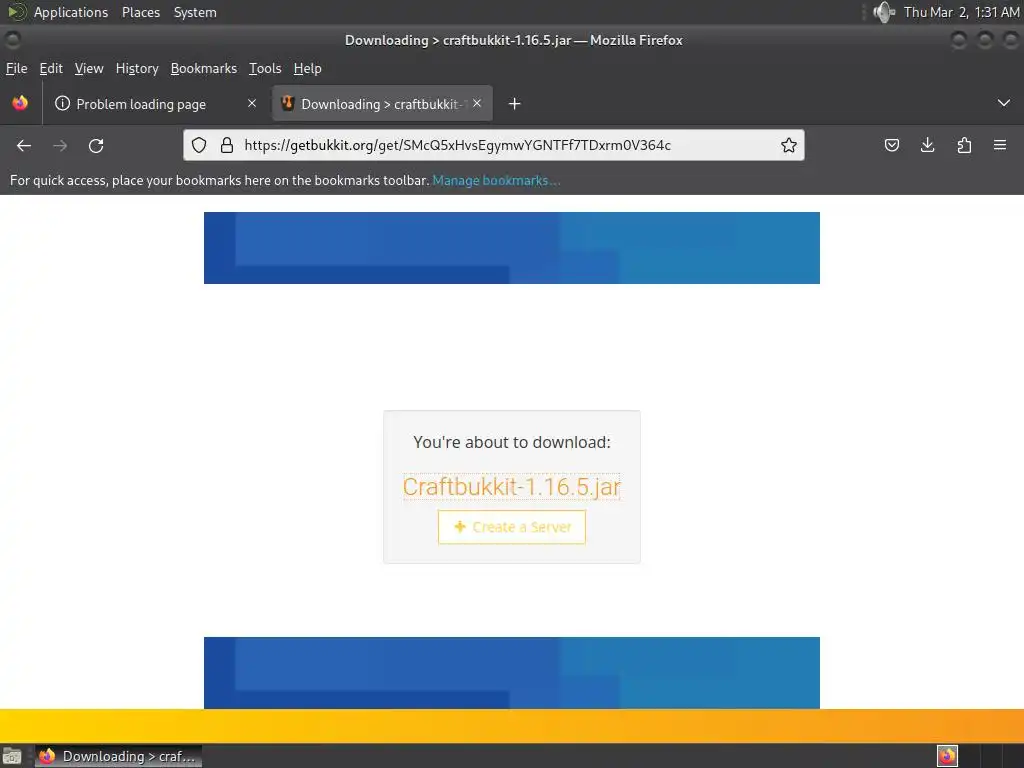Open Firefox hamburger application menu

(1000, 145)
